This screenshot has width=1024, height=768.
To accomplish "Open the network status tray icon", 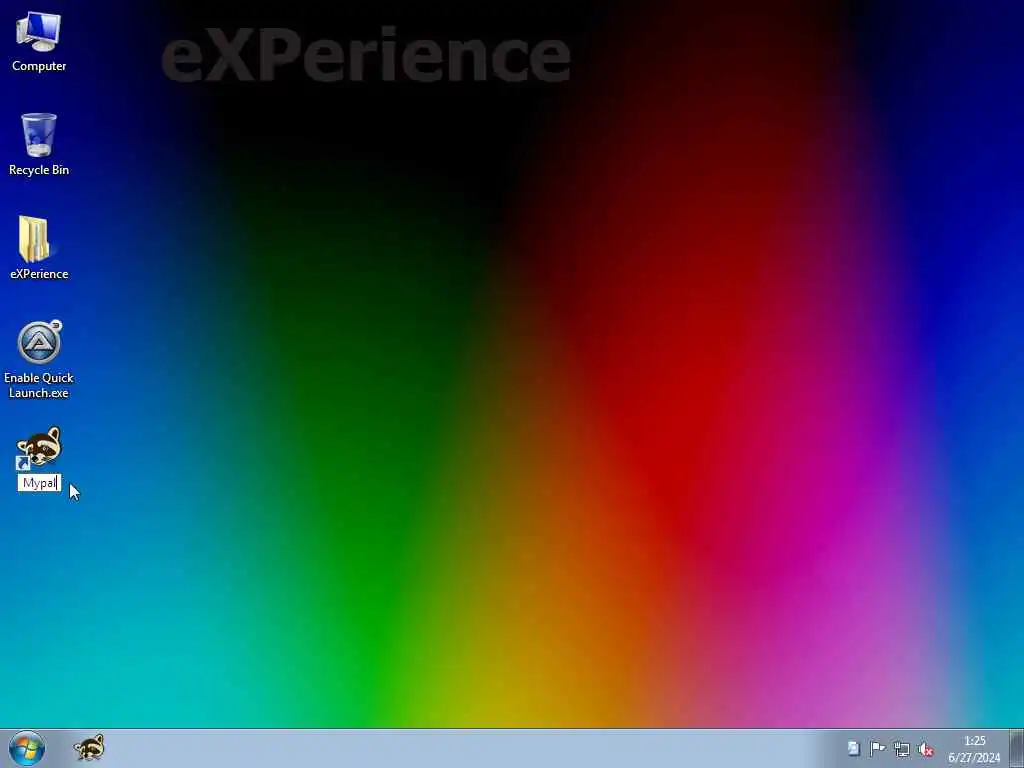I will [902, 749].
